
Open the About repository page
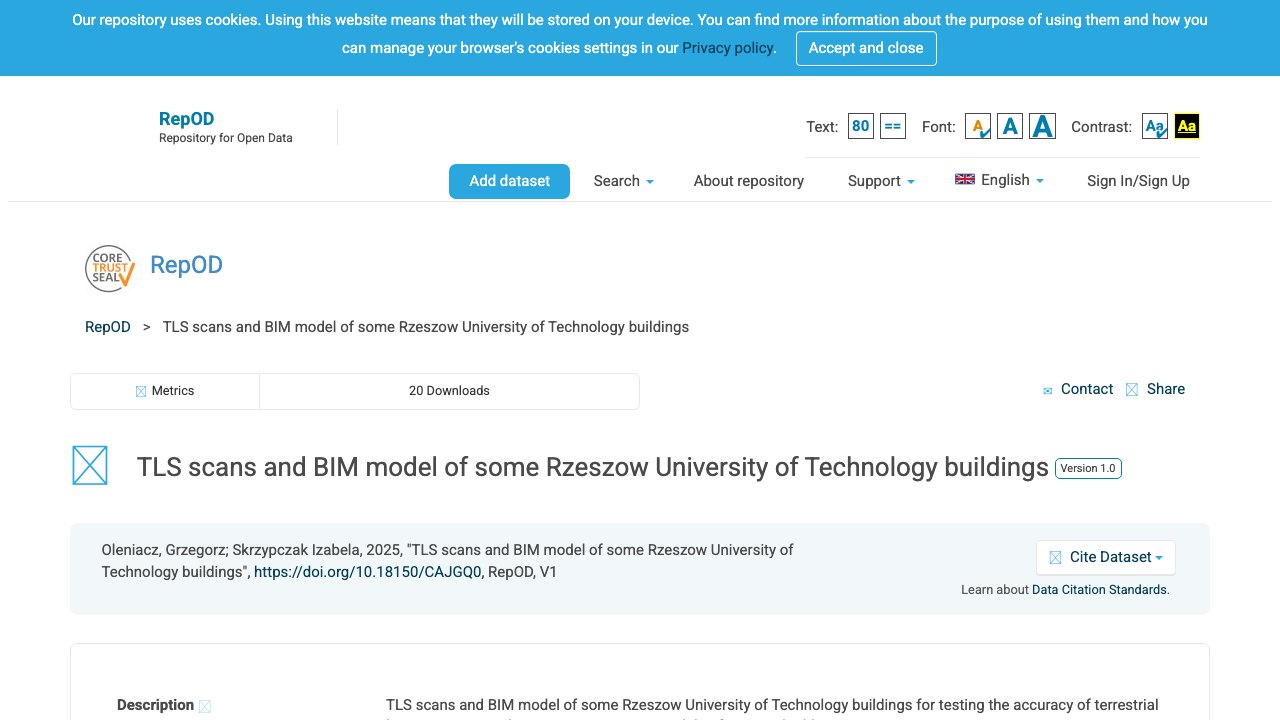pyautogui.click(x=749, y=181)
